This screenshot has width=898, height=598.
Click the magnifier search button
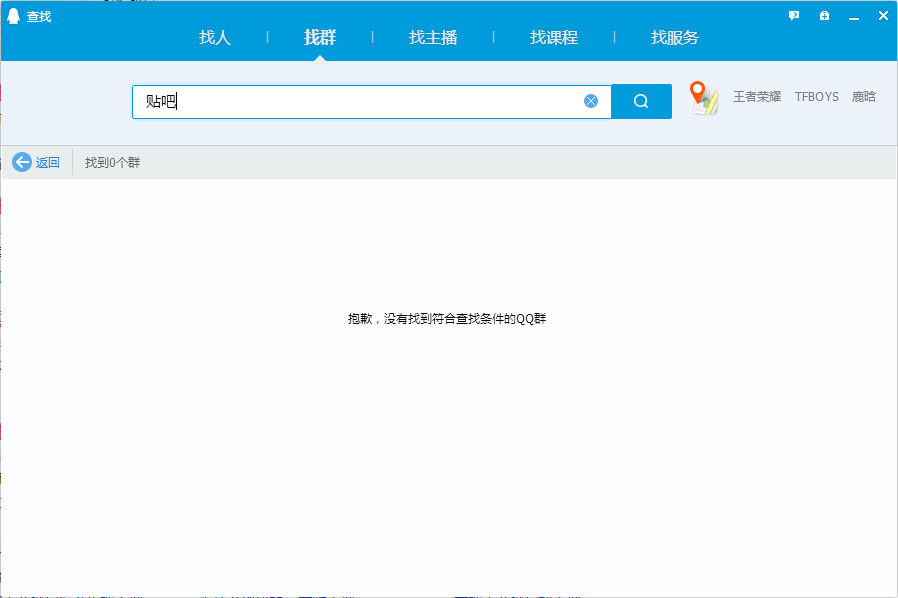tap(641, 101)
